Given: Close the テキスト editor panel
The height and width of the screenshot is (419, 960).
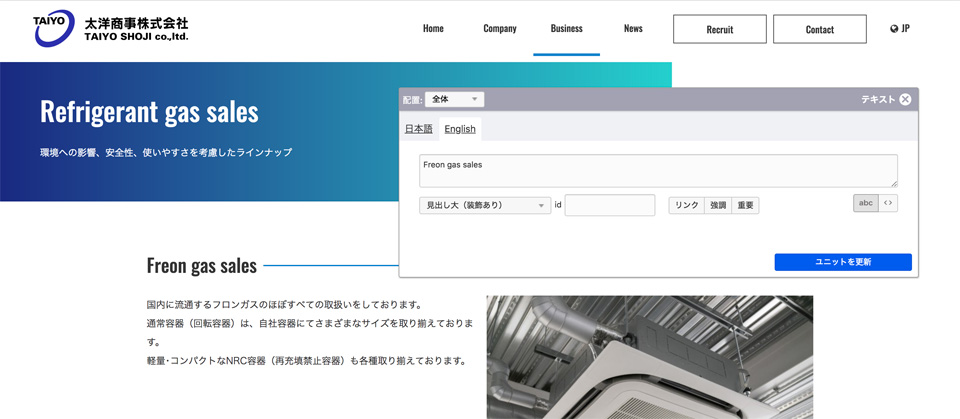Looking at the screenshot, I should coord(905,99).
